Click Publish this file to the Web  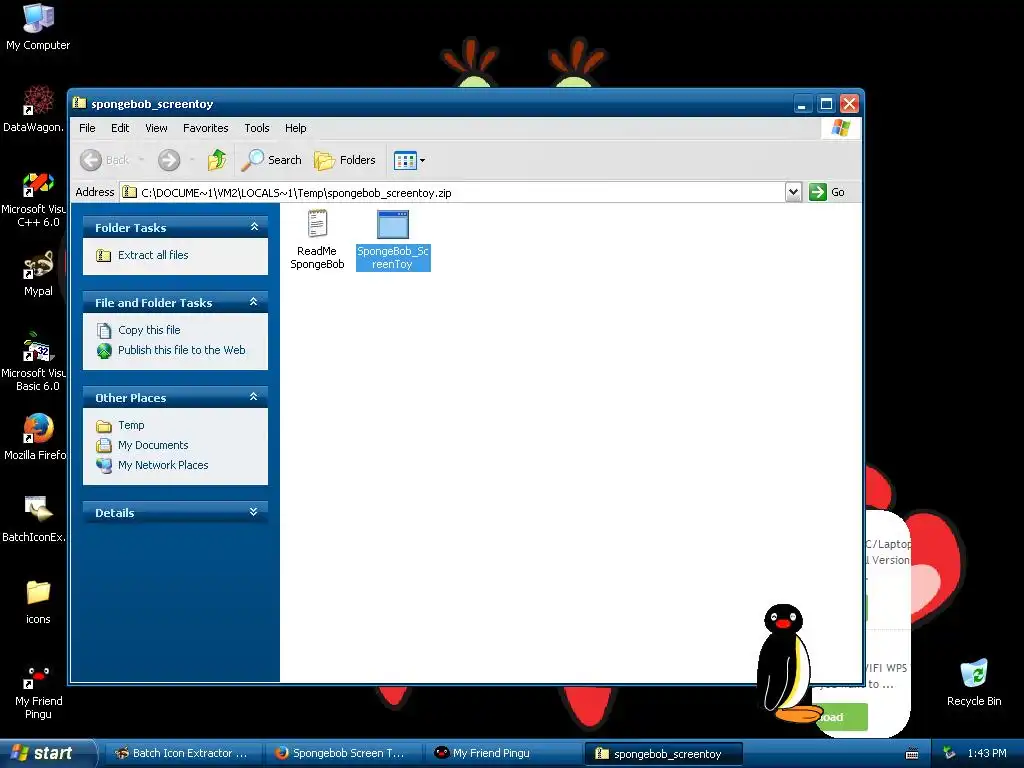point(182,350)
